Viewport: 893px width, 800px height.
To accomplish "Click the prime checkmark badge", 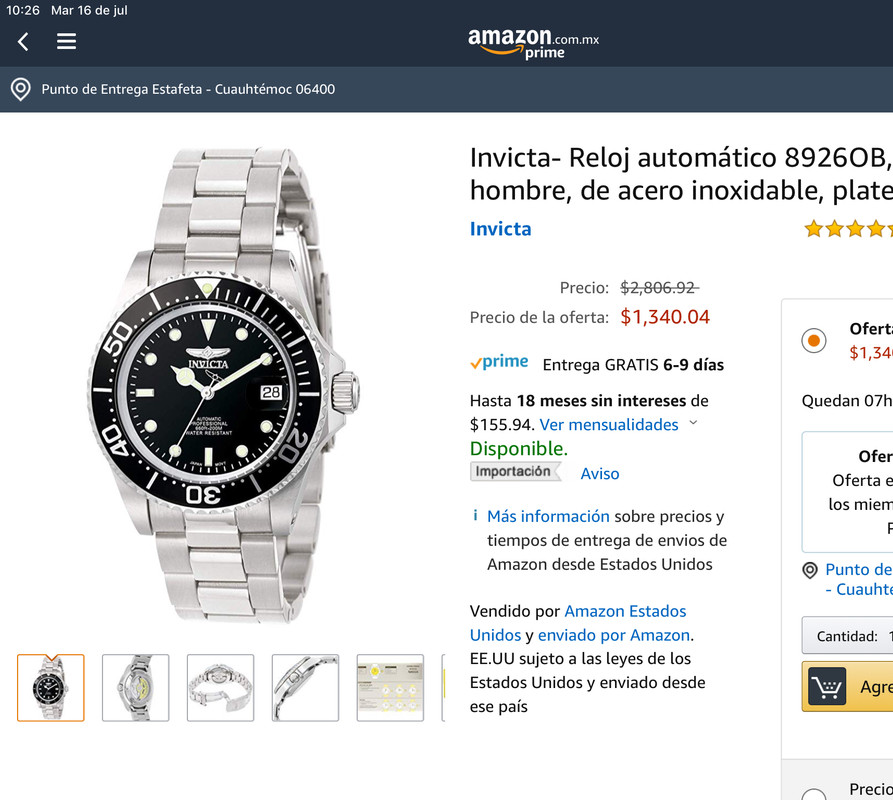I will (x=499, y=362).
